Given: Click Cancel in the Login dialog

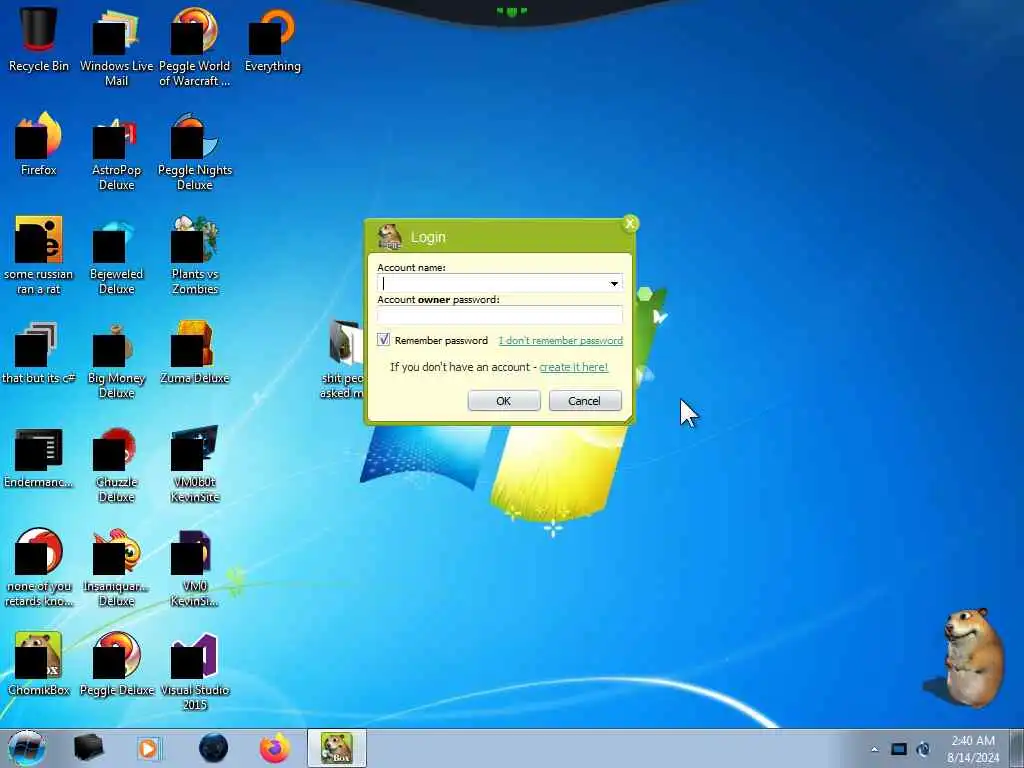Looking at the screenshot, I should pos(584,401).
